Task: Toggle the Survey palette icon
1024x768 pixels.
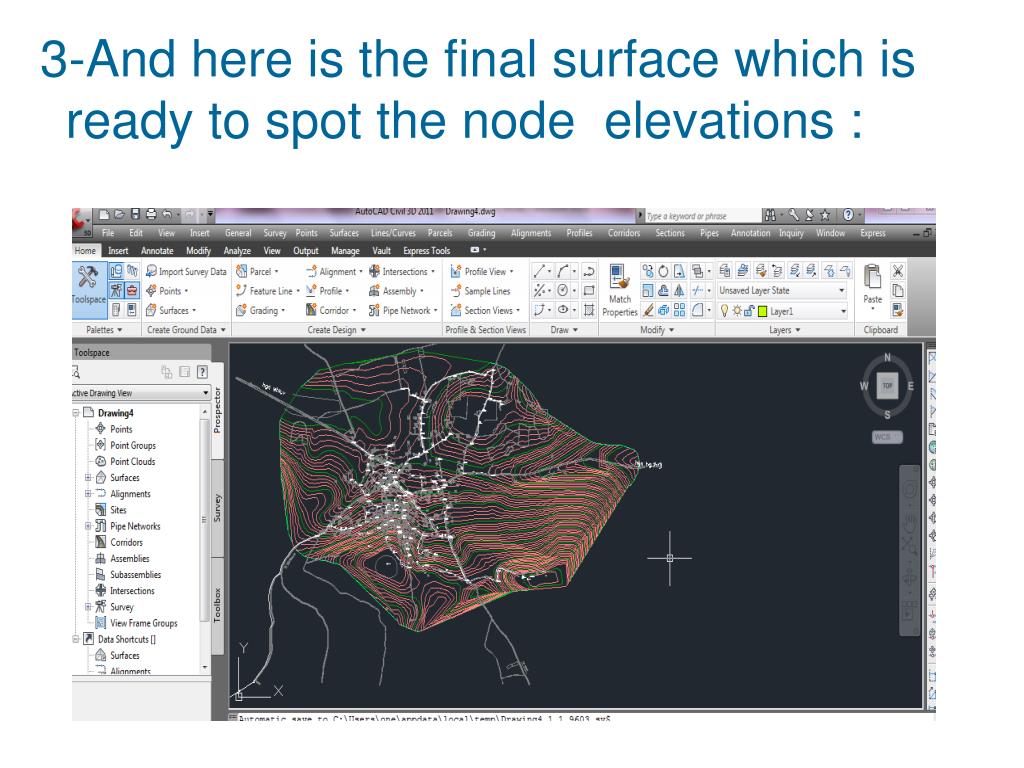Action: point(116,291)
